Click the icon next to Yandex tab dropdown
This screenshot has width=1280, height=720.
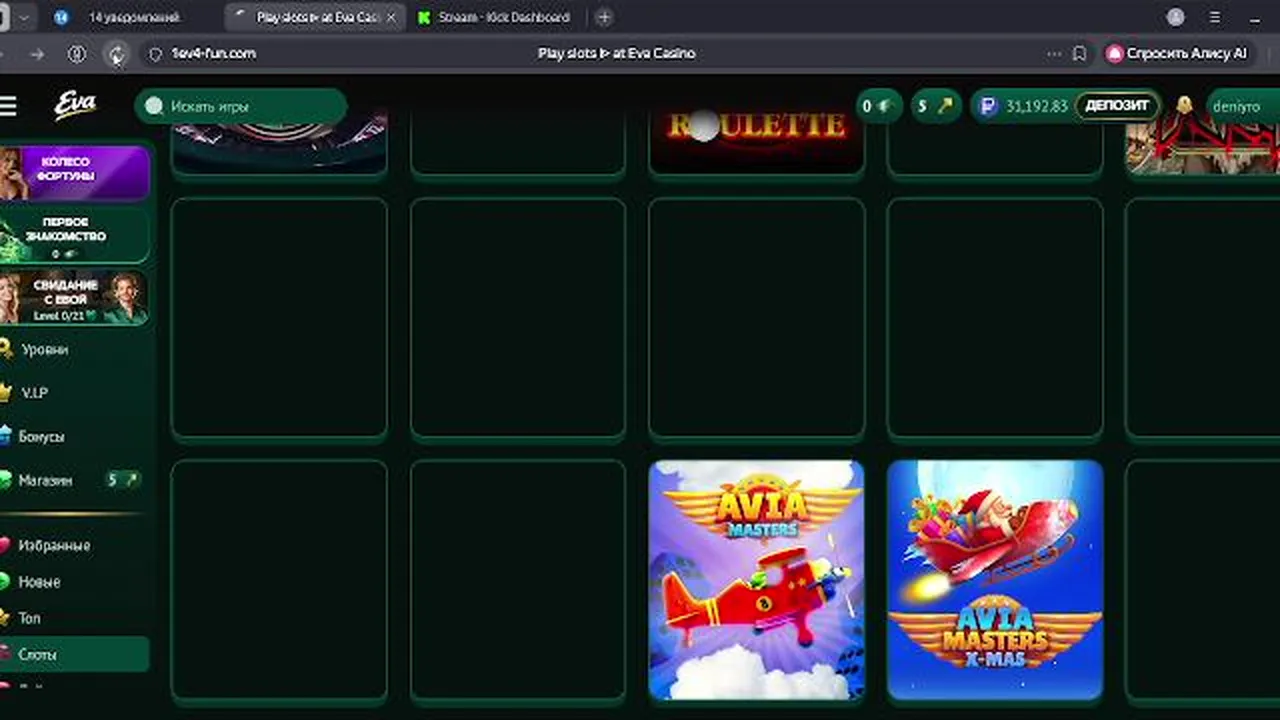tap(4, 17)
